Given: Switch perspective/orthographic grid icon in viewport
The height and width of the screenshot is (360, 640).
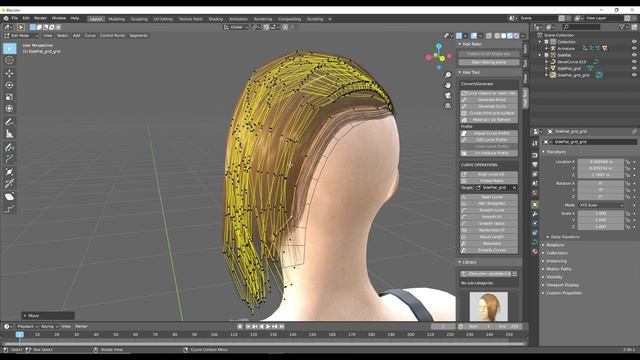Looking at the screenshot, I should click(448, 105).
